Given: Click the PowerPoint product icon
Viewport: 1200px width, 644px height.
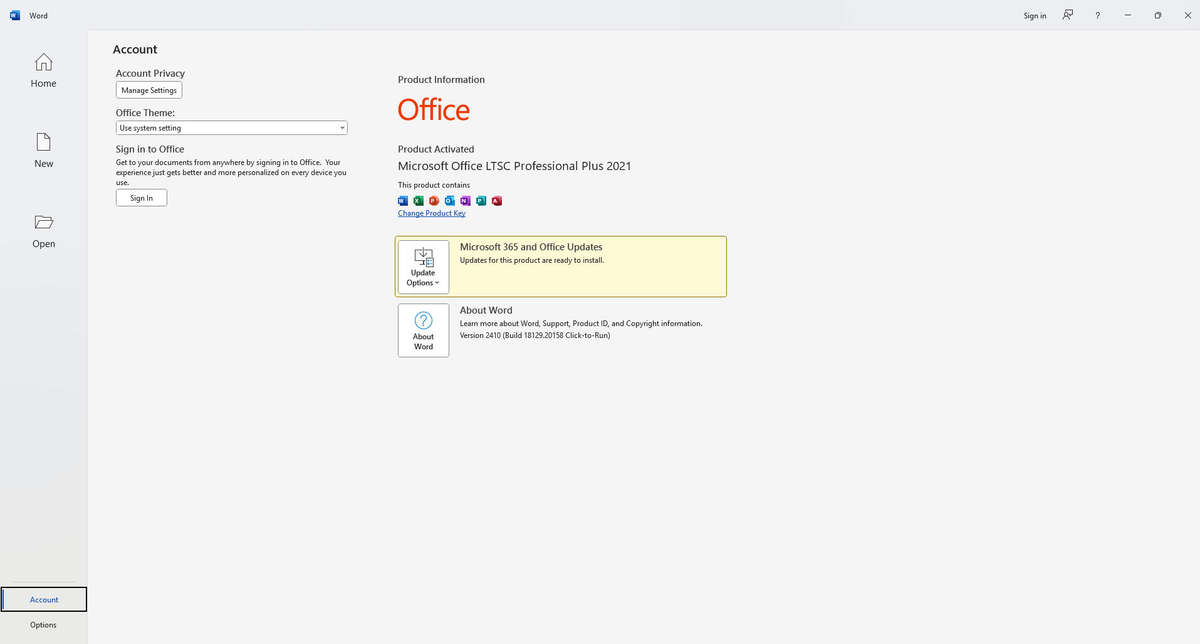Looking at the screenshot, I should point(434,200).
